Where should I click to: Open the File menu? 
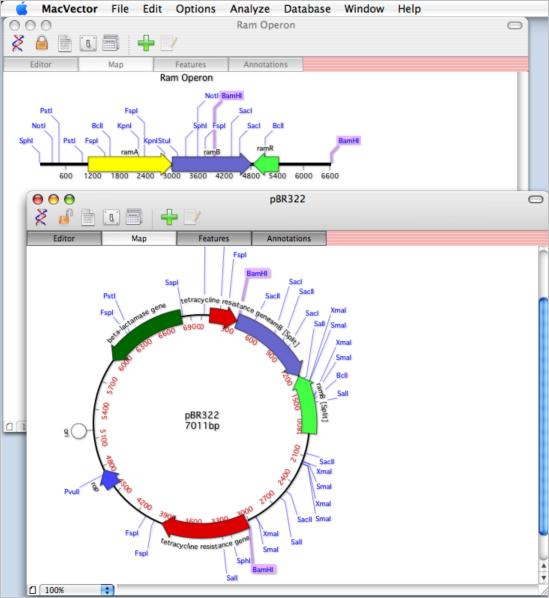120,9
